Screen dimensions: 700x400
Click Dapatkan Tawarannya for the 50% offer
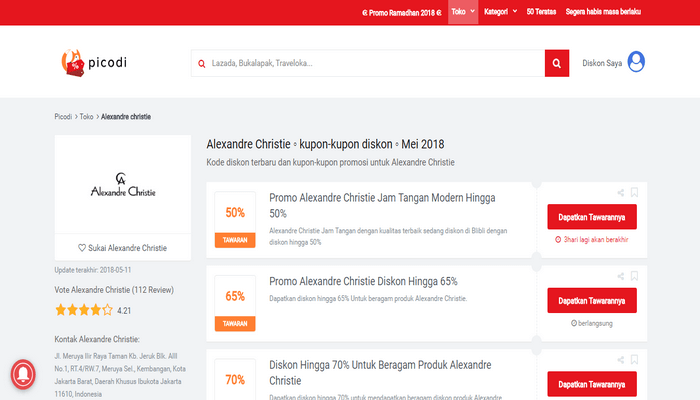(592, 217)
